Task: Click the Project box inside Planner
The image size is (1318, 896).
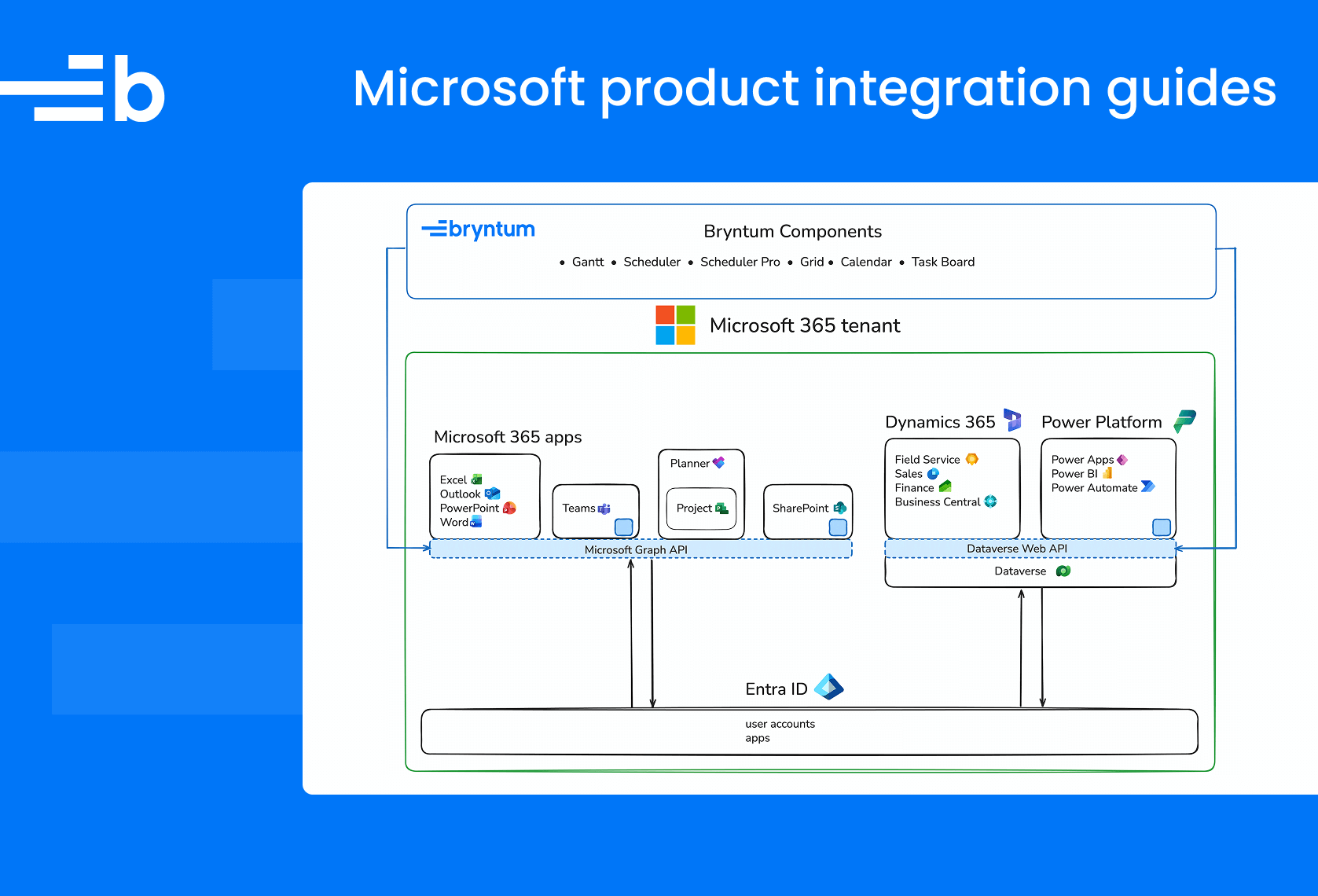Action: coord(701,509)
